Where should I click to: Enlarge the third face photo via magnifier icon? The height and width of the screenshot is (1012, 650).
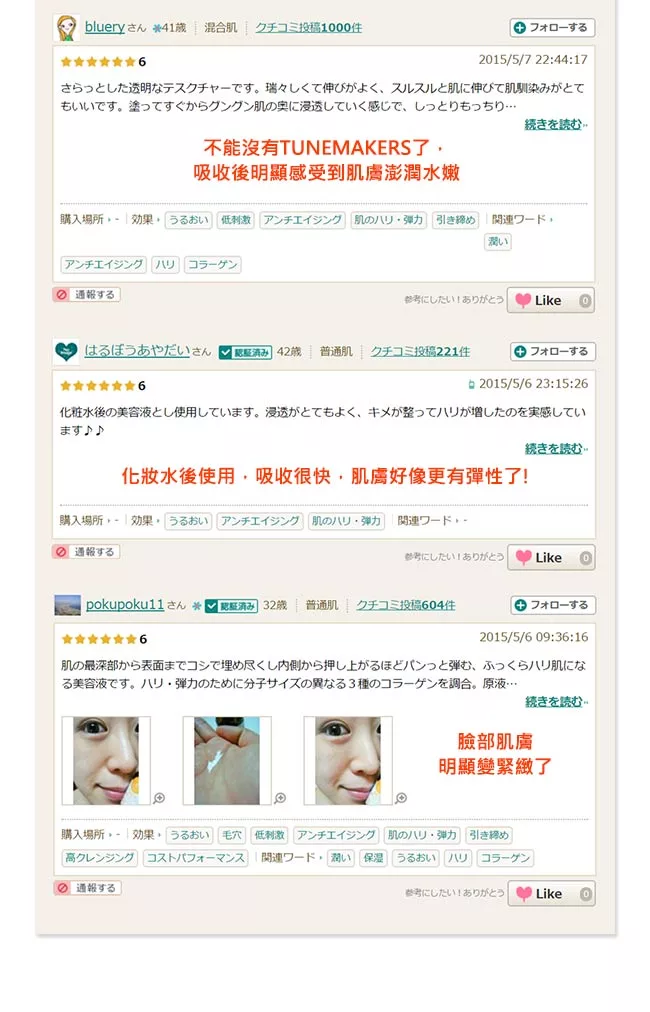[x=401, y=798]
